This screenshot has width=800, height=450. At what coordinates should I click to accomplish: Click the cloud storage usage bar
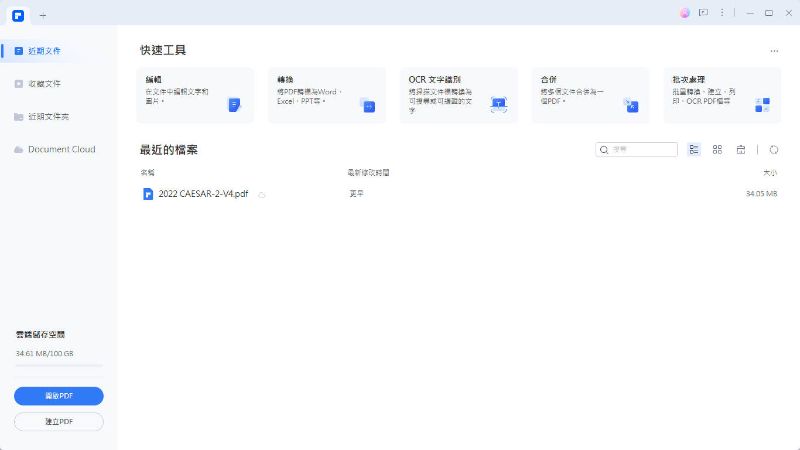click(x=59, y=366)
